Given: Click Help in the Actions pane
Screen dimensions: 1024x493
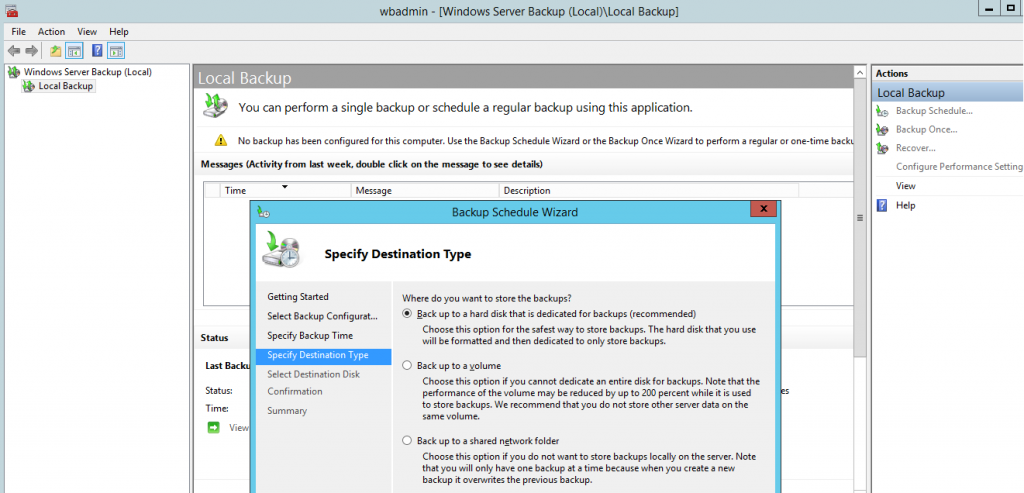Looking at the screenshot, I should [x=906, y=205].
